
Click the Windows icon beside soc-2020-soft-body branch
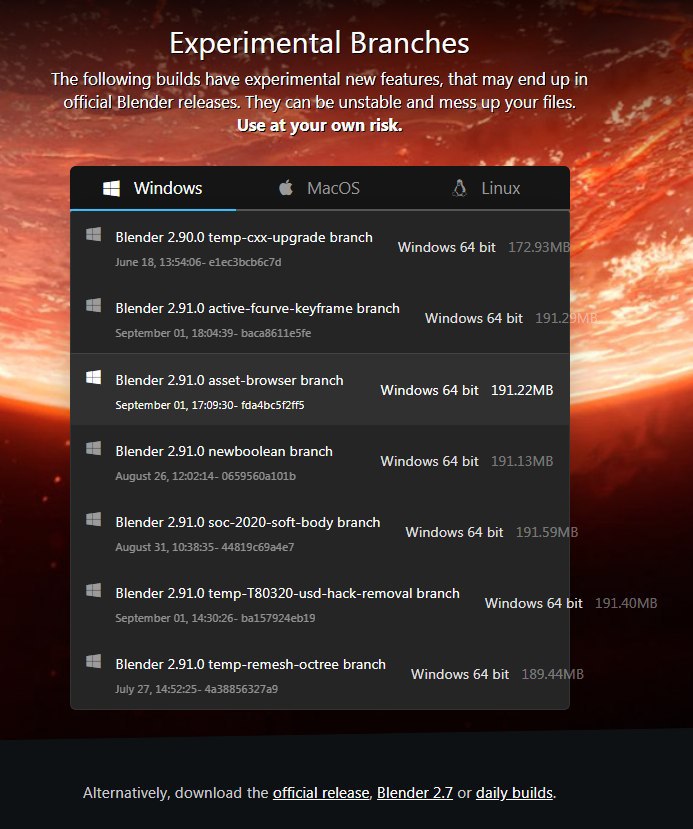click(94, 519)
